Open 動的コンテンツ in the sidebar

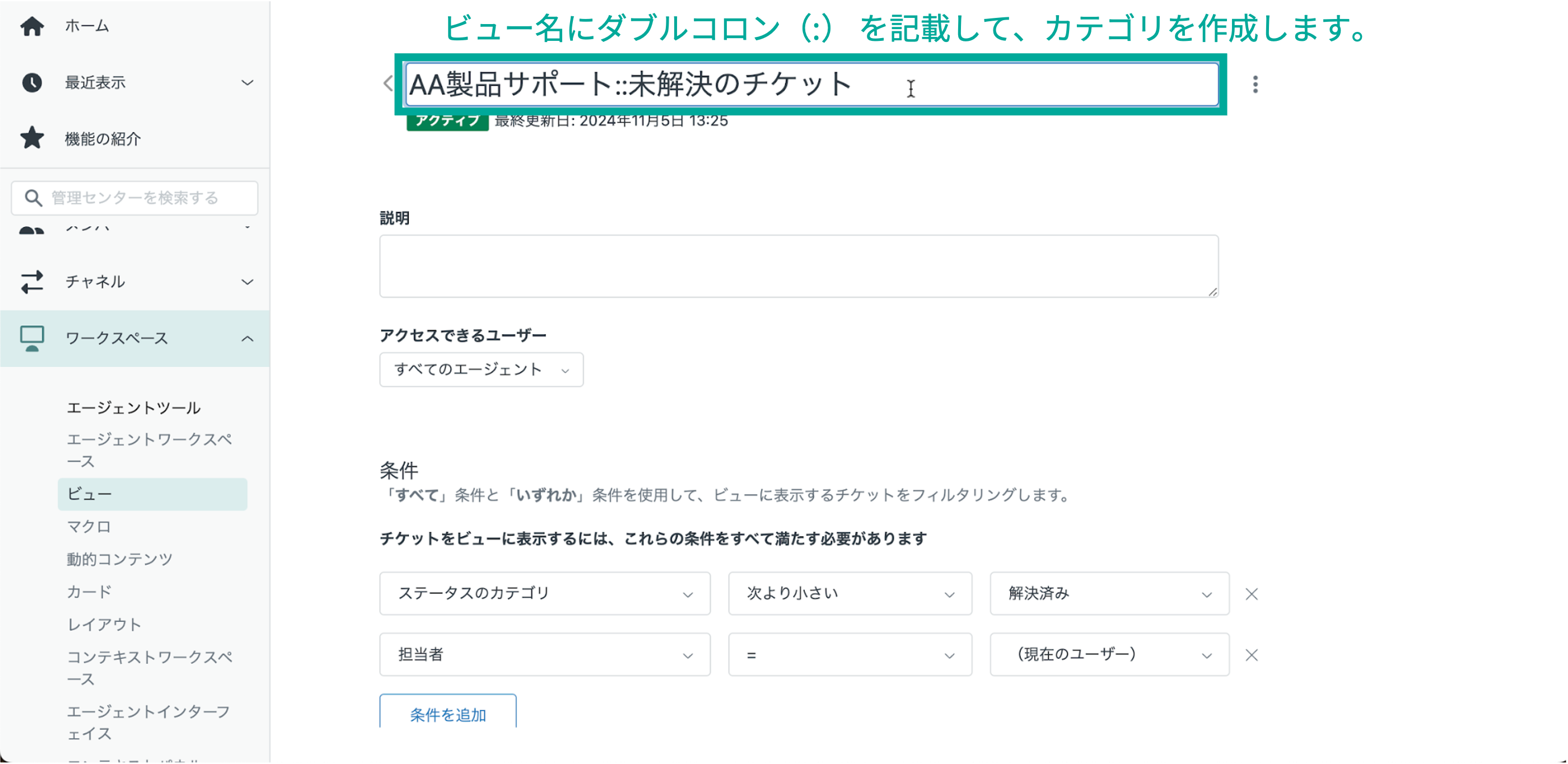(x=119, y=559)
